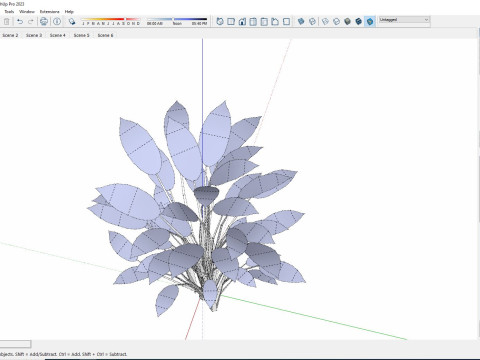Switch to the Scene 3 tab
The height and width of the screenshot is (360, 480).
pyautogui.click(x=34, y=35)
